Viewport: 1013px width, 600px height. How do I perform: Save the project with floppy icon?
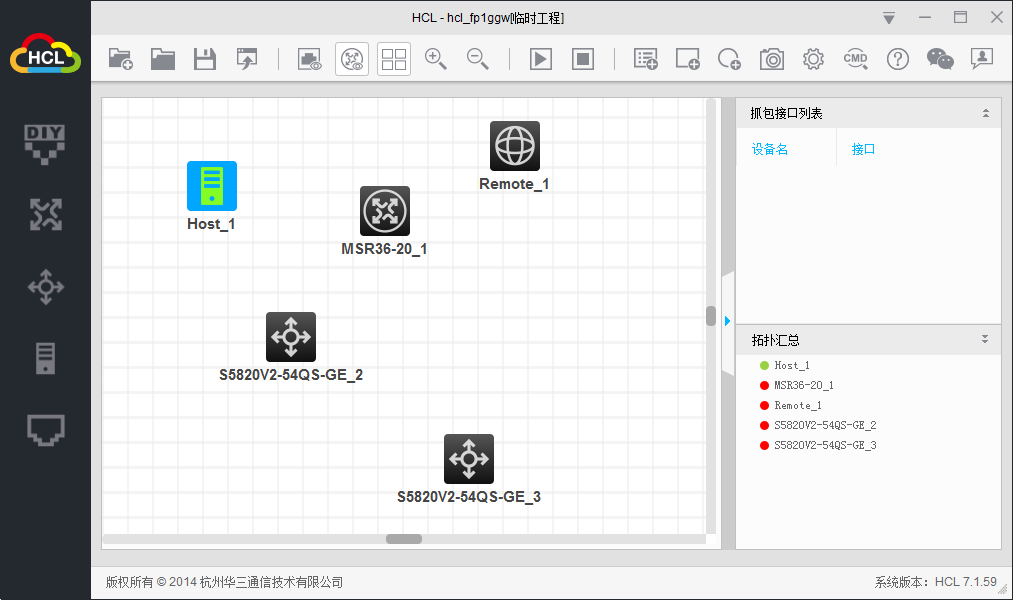tap(205, 59)
